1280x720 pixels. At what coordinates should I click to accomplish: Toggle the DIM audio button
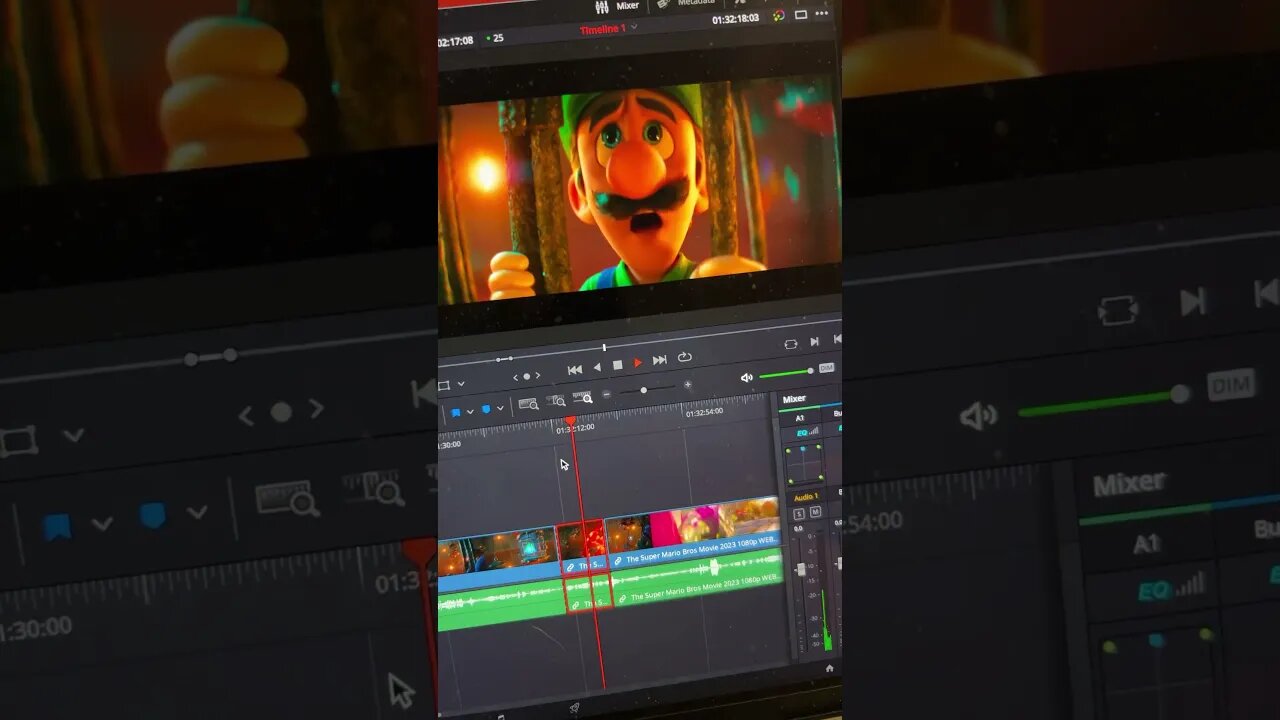click(x=826, y=368)
